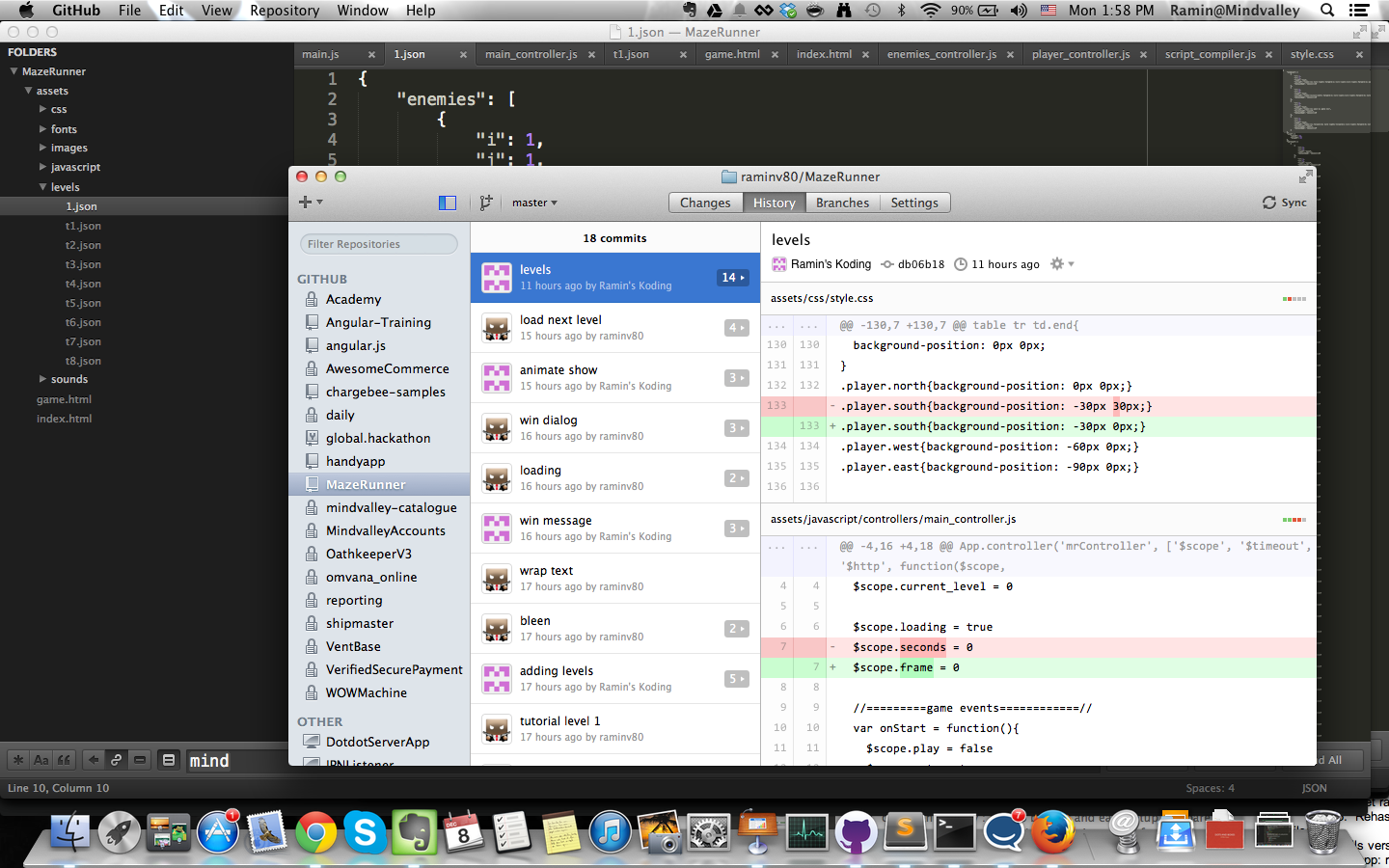Expand the javascript folder in Sublime sidebar
Viewport: 1389px width, 868px height.
tap(42, 168)
